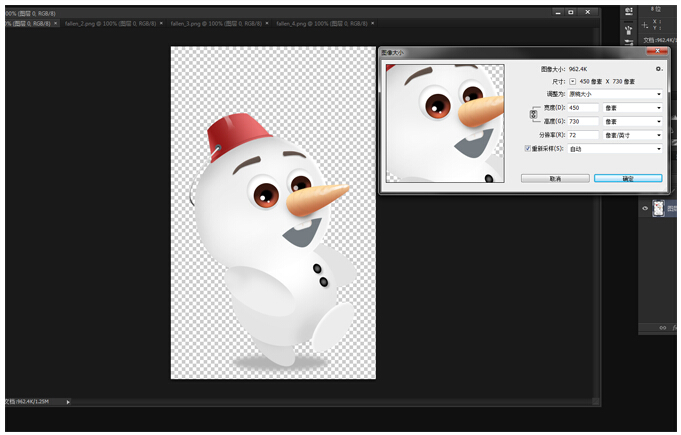Open the resample method 自动 dropdown
The image size is (681, 435).
pyautogui.click(x=615, y=149)
